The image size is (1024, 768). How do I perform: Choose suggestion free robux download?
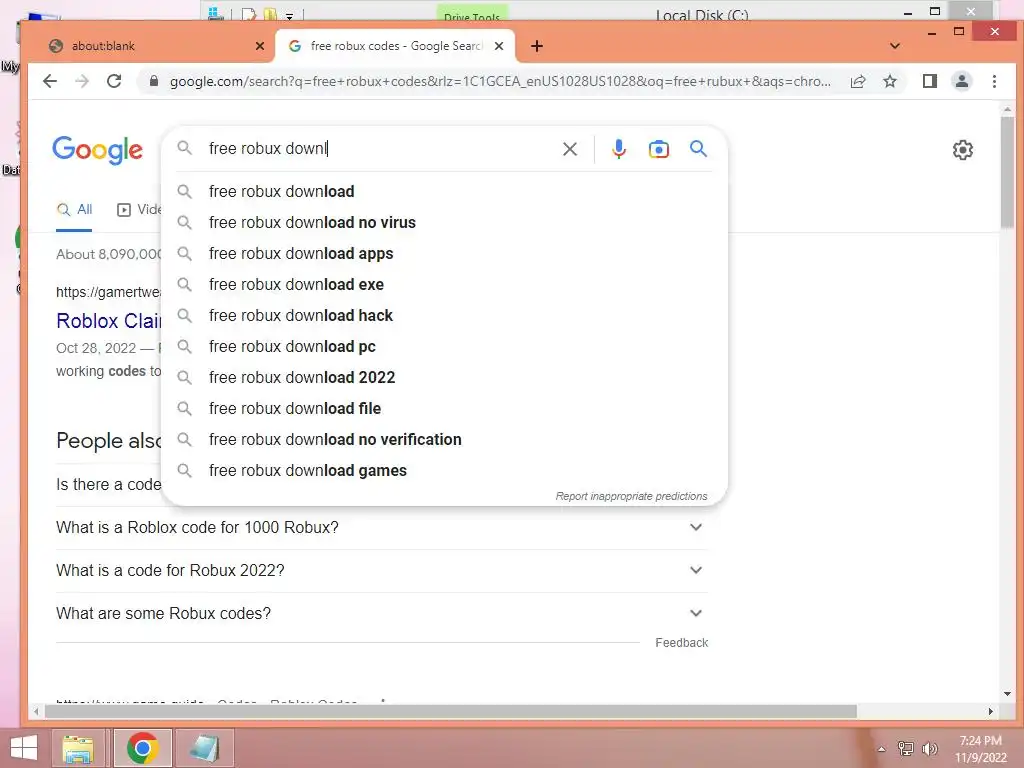click(444, 191)
